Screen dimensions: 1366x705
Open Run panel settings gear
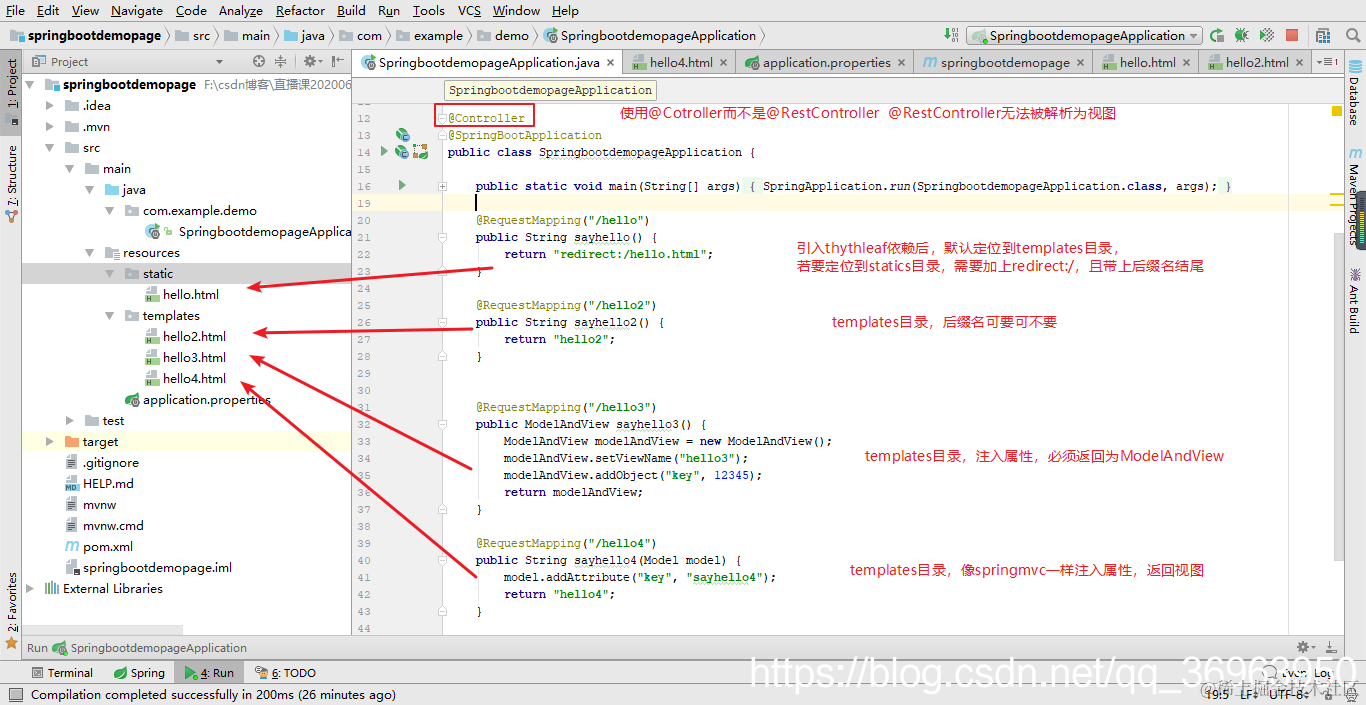(x=1306, y=647)
